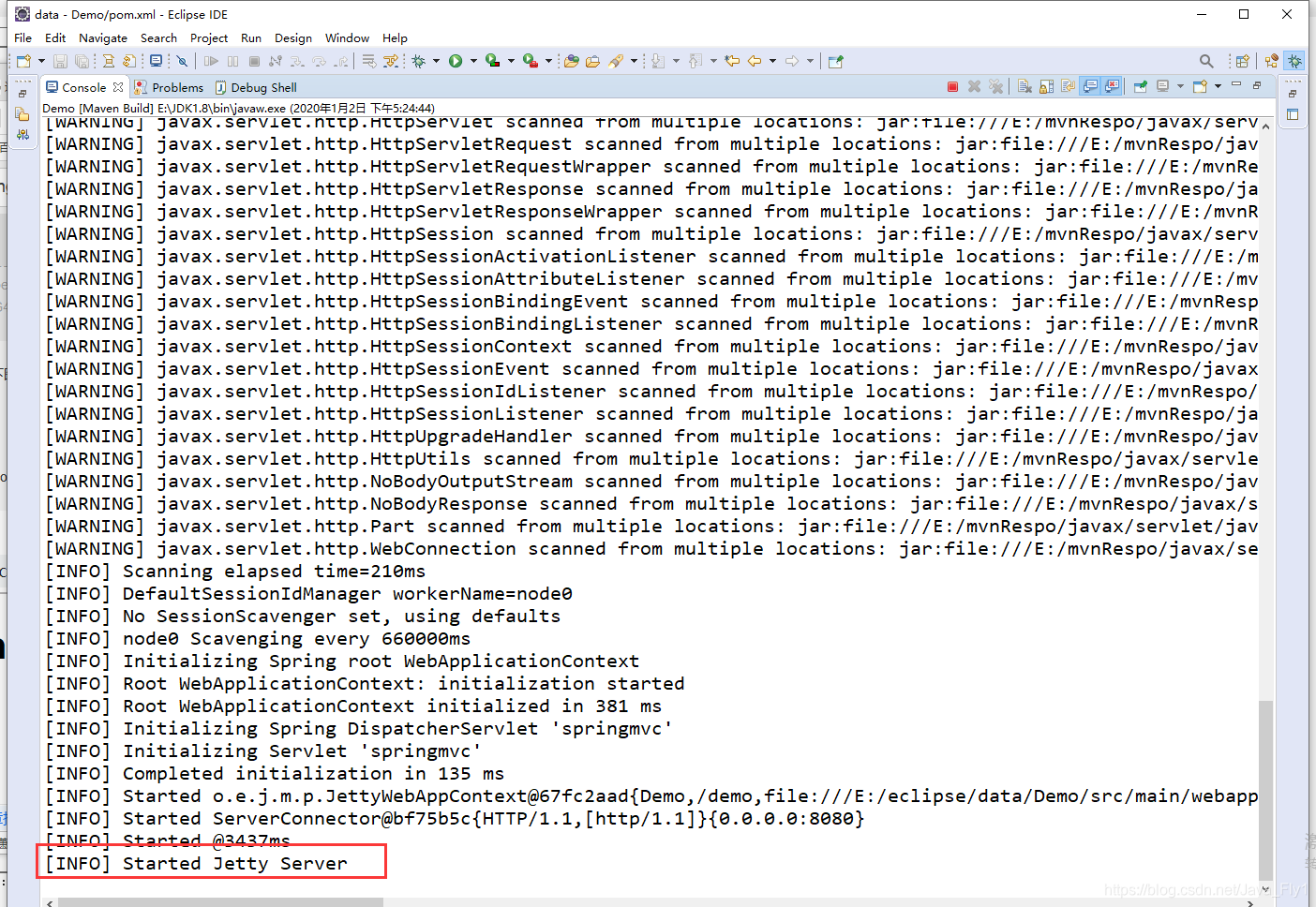Switch to the Debug Shell tab
This screenshot has height=907, width=1316.
pos(255,87)
